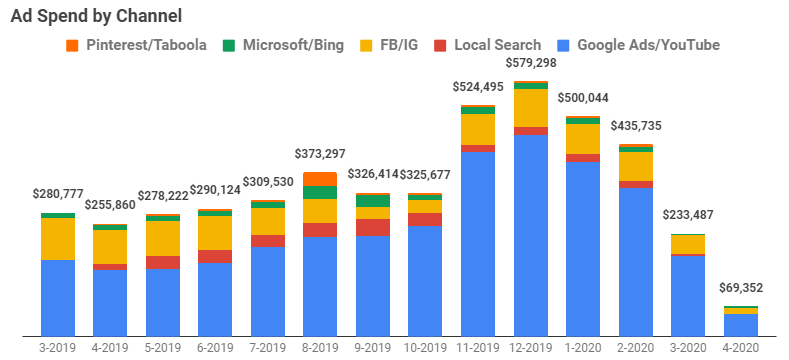The image size is (789, 360).
Task: Click the Ad Spend by Channel title
Action: point(96,16)
